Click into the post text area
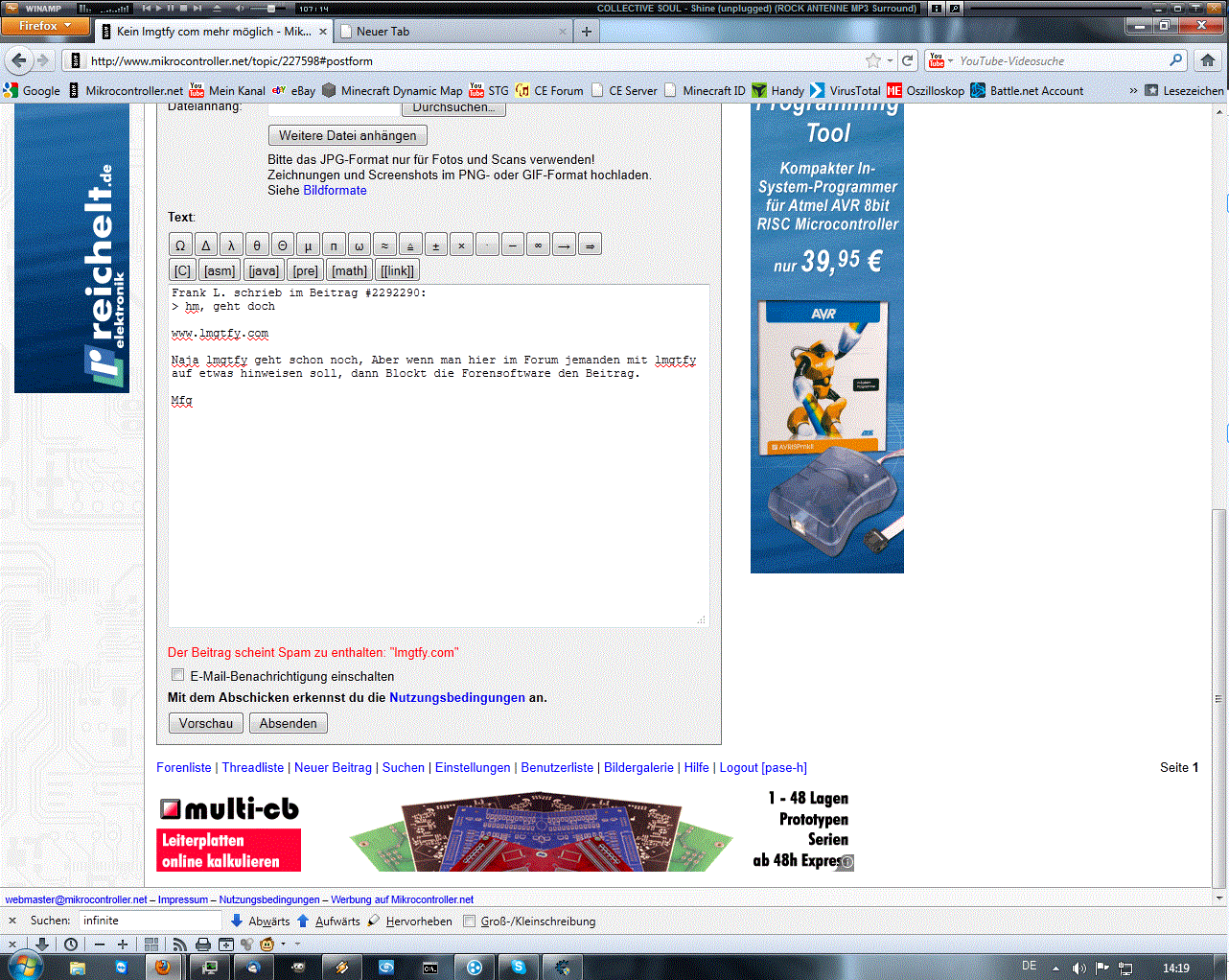This screenshot has height=980, width=1229. [439, 456]
